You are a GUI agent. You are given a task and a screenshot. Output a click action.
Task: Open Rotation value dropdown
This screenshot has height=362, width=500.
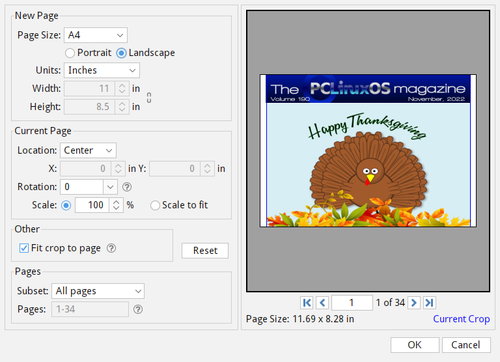point(110,187)
